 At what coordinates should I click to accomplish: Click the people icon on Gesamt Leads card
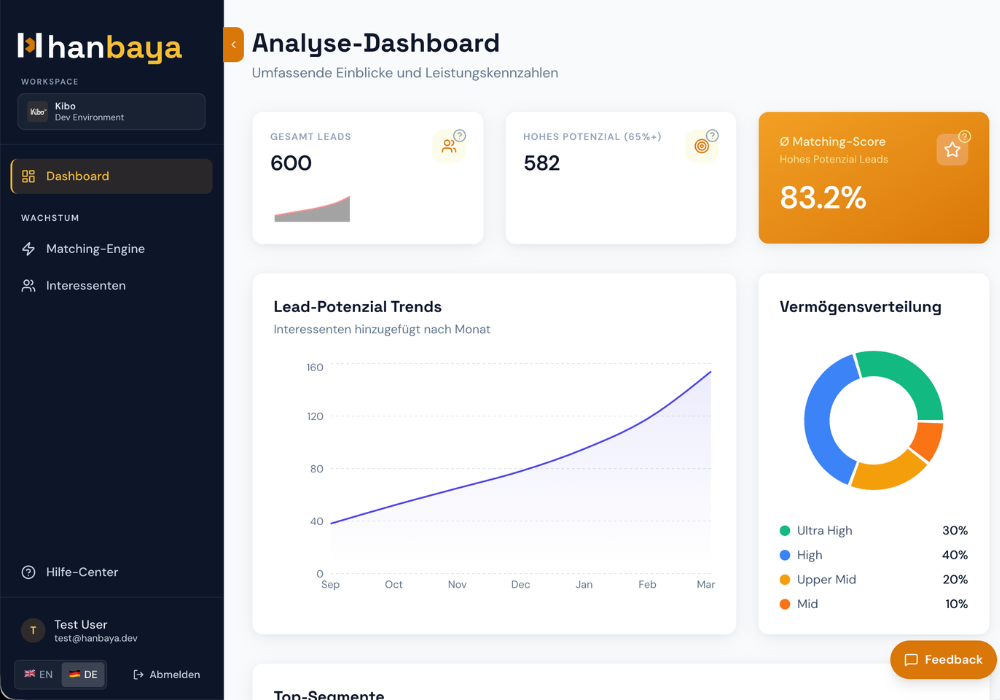[449, 147]
